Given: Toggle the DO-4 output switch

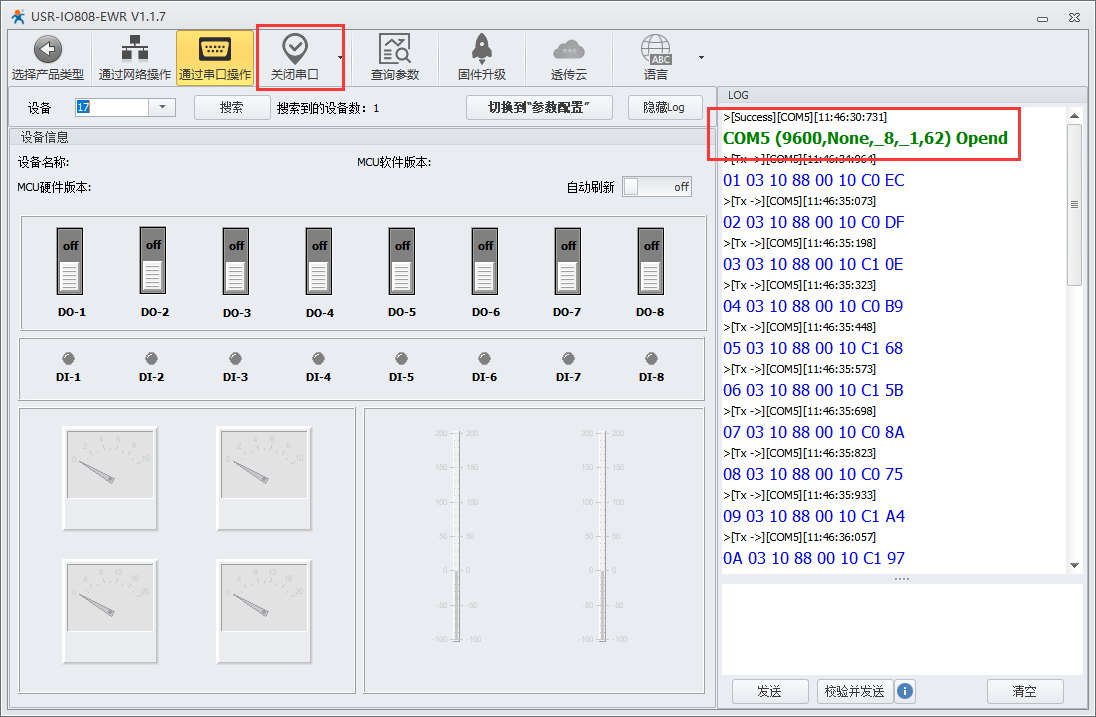Looking at the screenshot, I should [x=319, y=261].
